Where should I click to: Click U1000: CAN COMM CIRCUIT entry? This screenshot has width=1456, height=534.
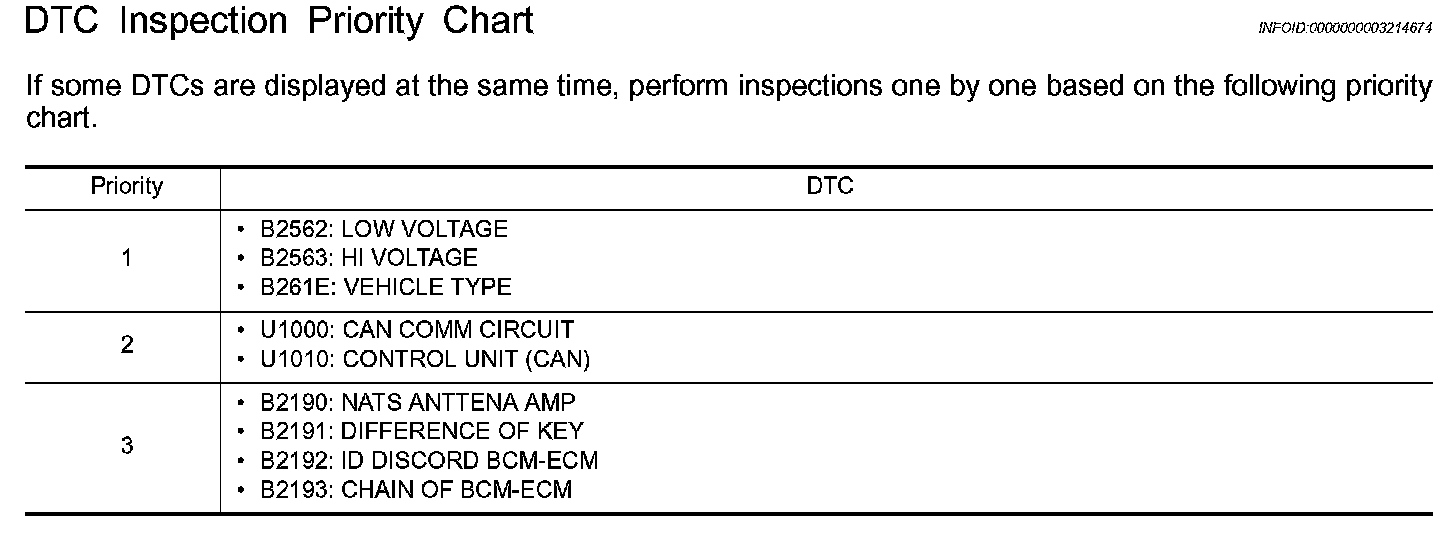click(417, 330)
